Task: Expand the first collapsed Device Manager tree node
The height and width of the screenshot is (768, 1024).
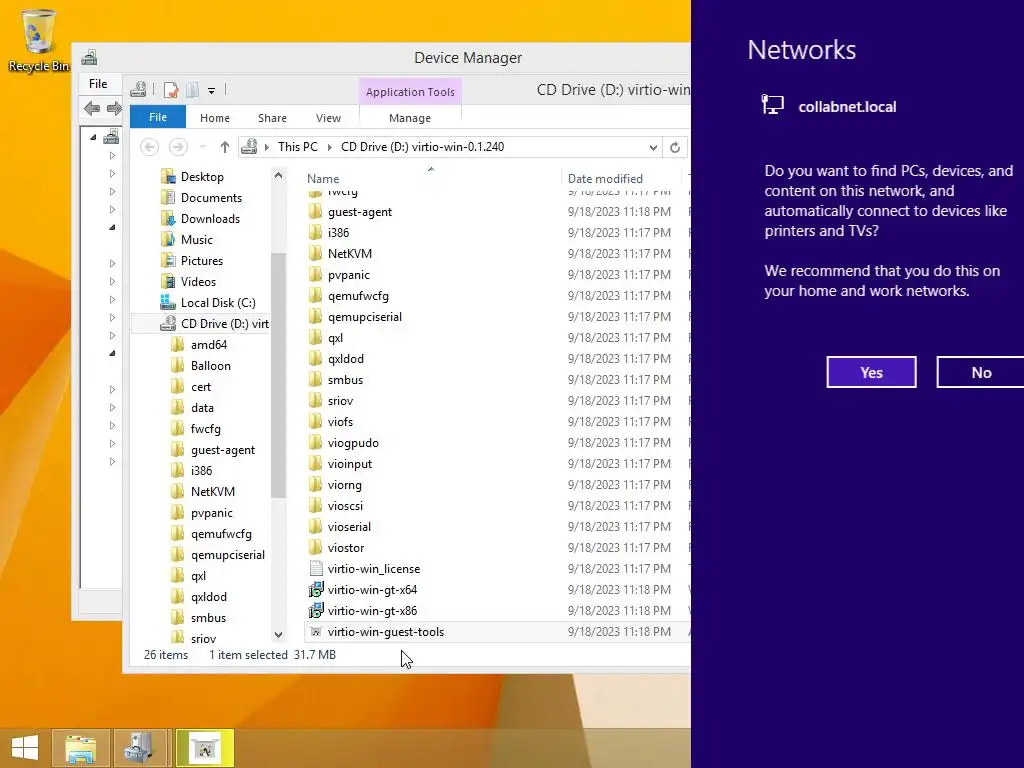Action: coord(112,156)
